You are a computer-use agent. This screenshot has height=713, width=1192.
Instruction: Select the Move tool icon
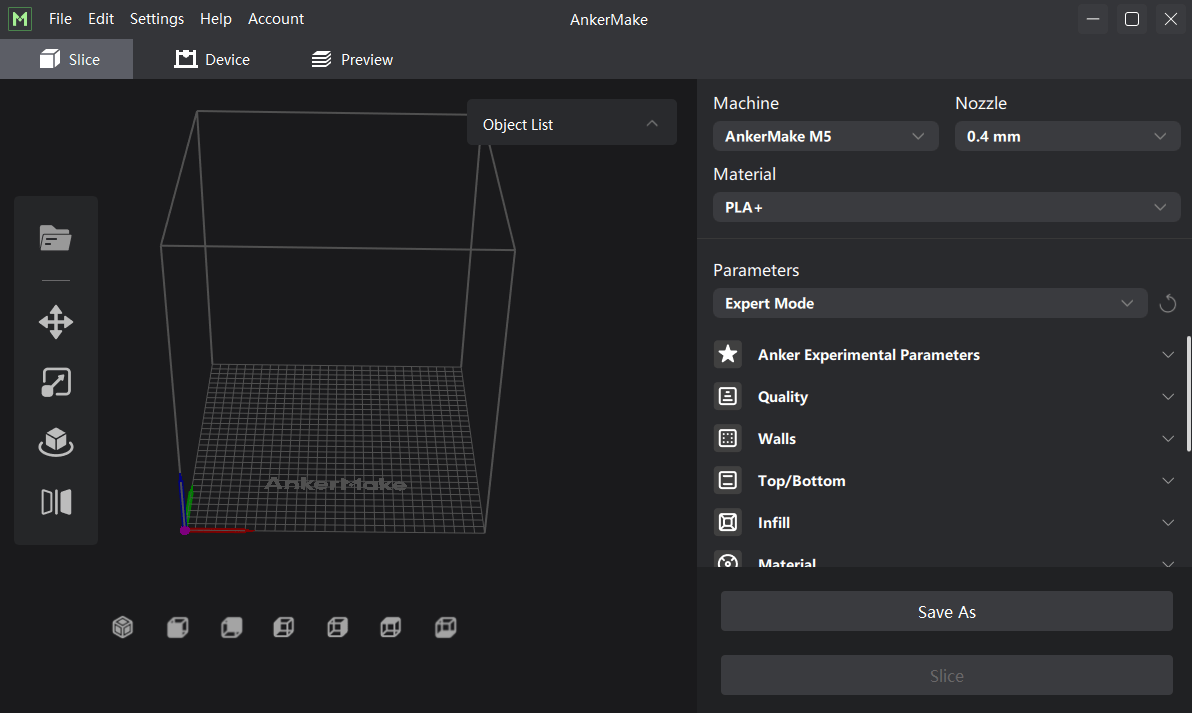click(55, 322)
